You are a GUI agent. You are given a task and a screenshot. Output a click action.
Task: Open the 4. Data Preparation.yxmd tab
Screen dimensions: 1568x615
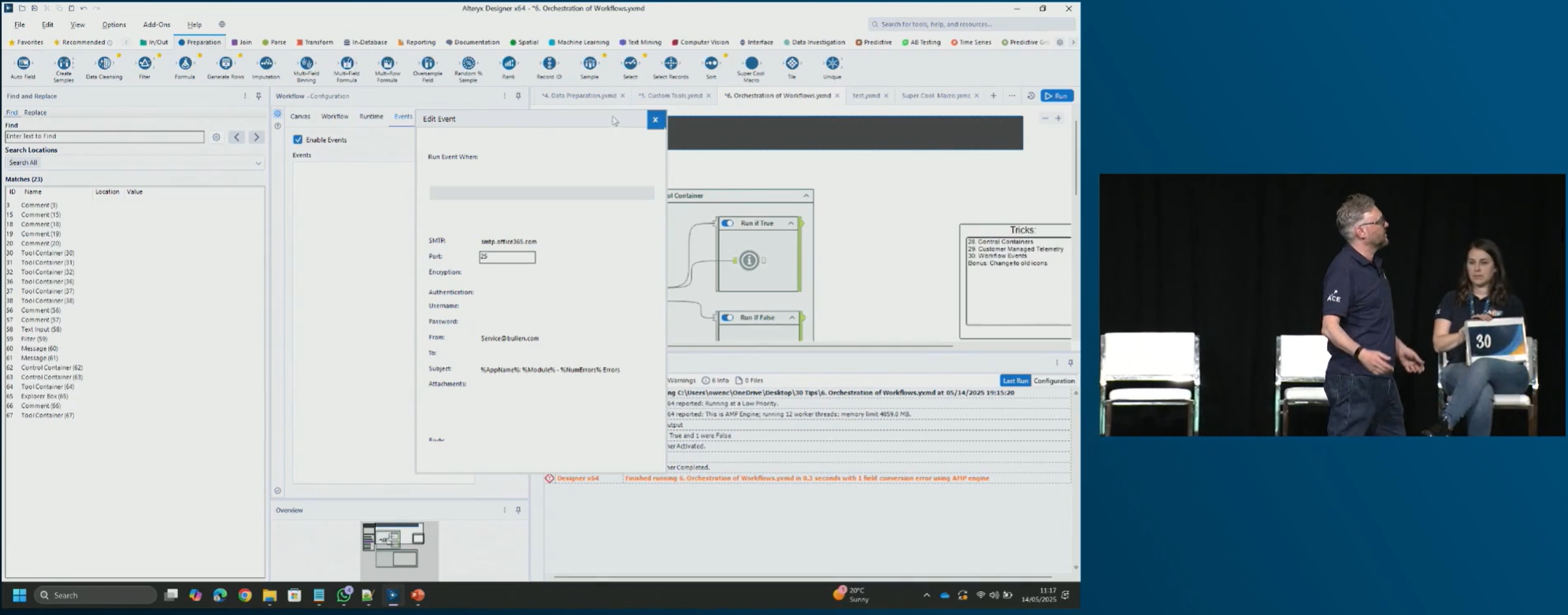pyautogui.click(x=579, y=96)
